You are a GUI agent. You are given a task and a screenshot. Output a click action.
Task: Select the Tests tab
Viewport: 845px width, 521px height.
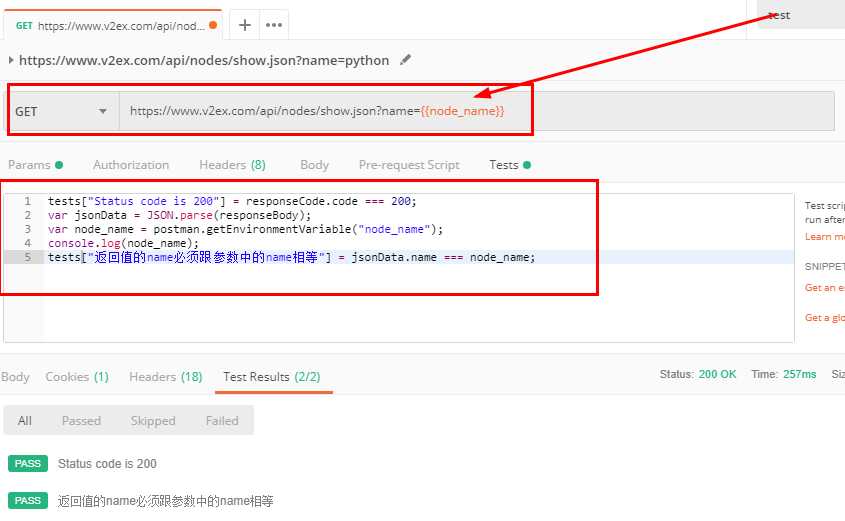click(x=510, y=165)
